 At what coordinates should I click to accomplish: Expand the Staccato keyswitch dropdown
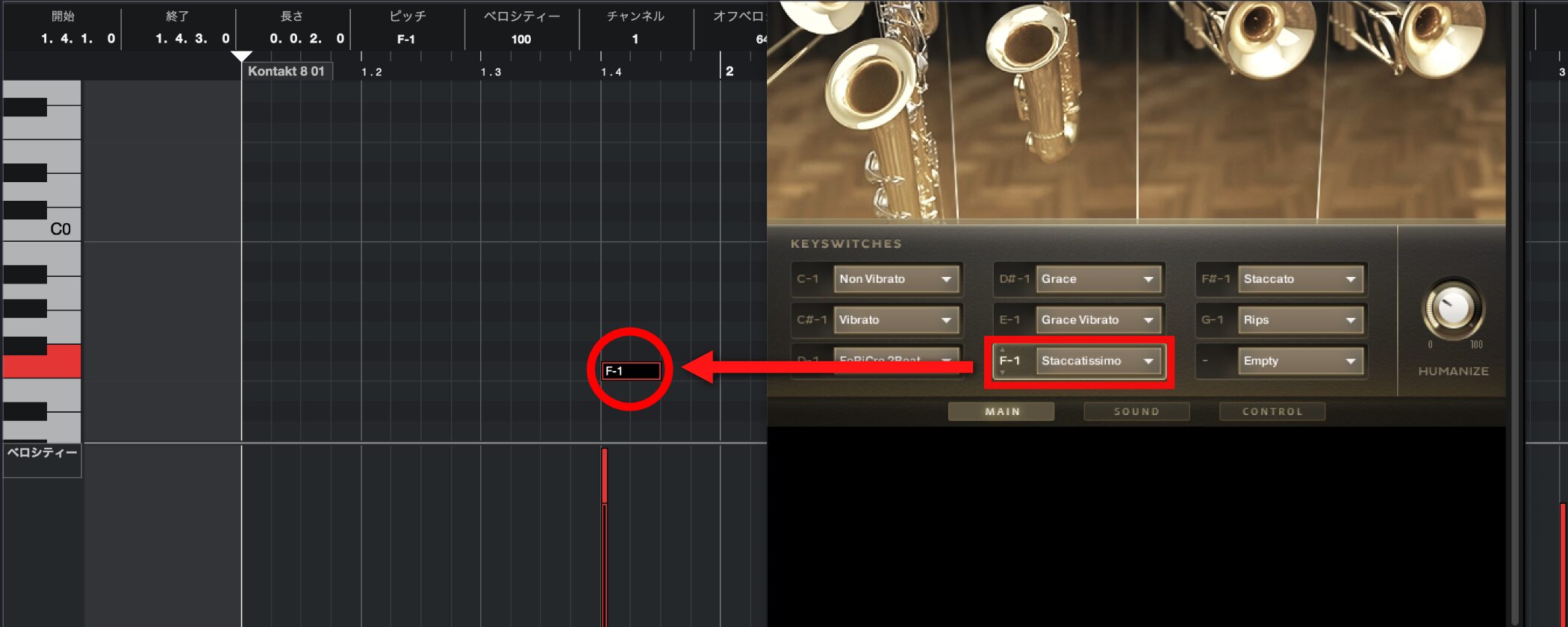[x=1301, y=279]
